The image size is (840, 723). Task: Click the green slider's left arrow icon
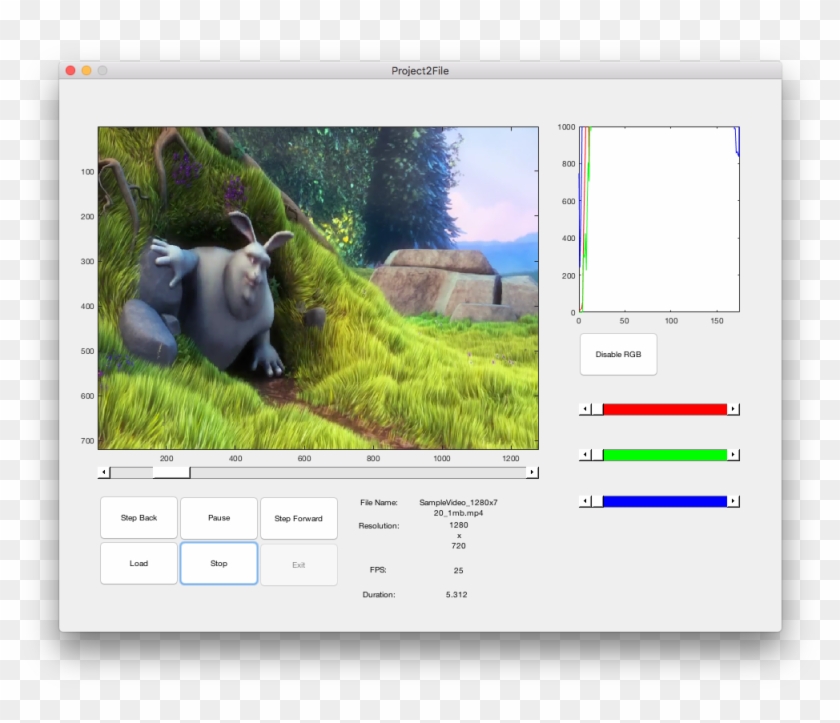(x=585, y=454)
